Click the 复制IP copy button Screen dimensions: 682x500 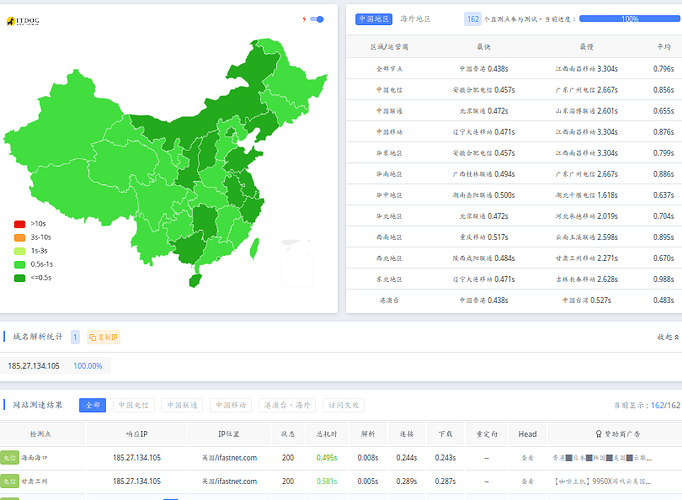(x=103, y=338)
